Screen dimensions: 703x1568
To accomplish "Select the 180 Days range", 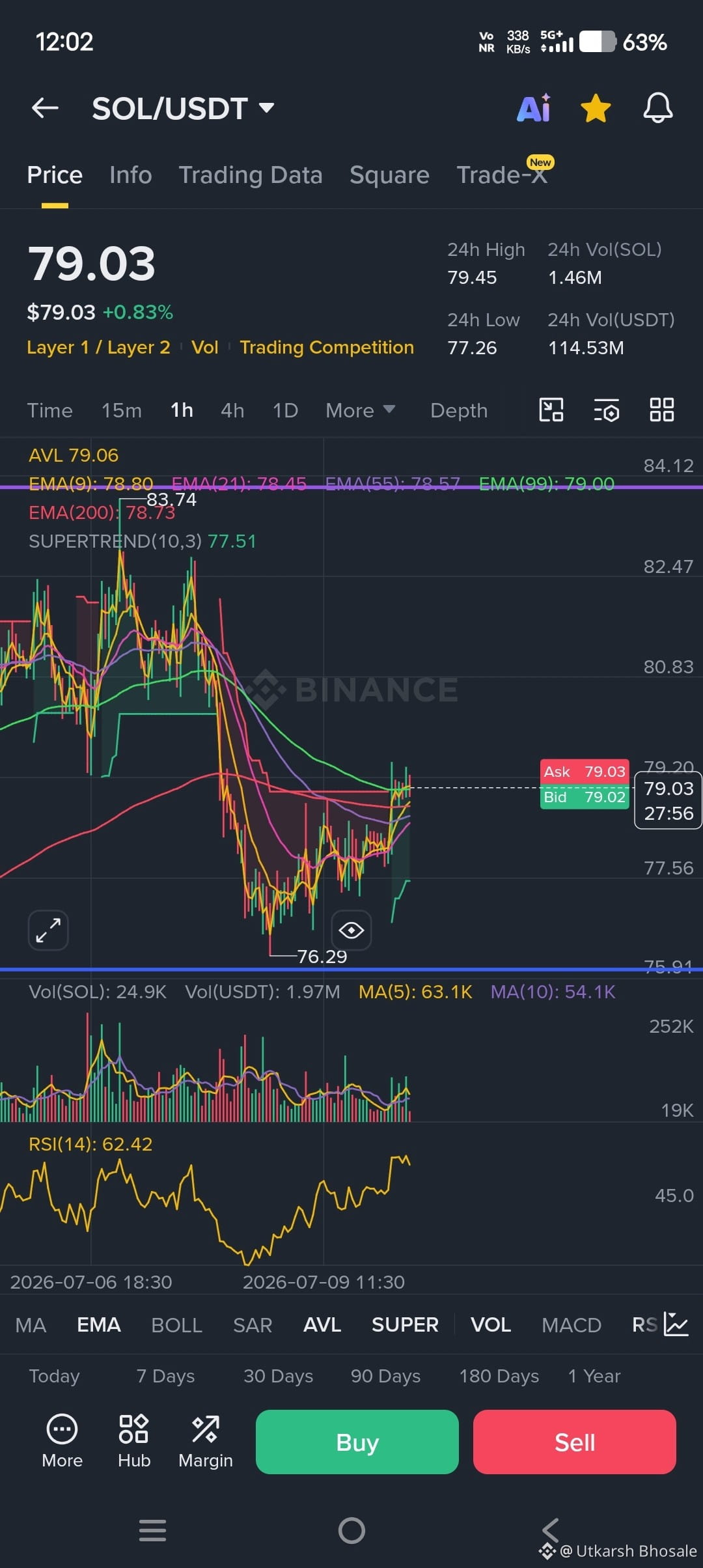I will click(x=499, y=1376).
